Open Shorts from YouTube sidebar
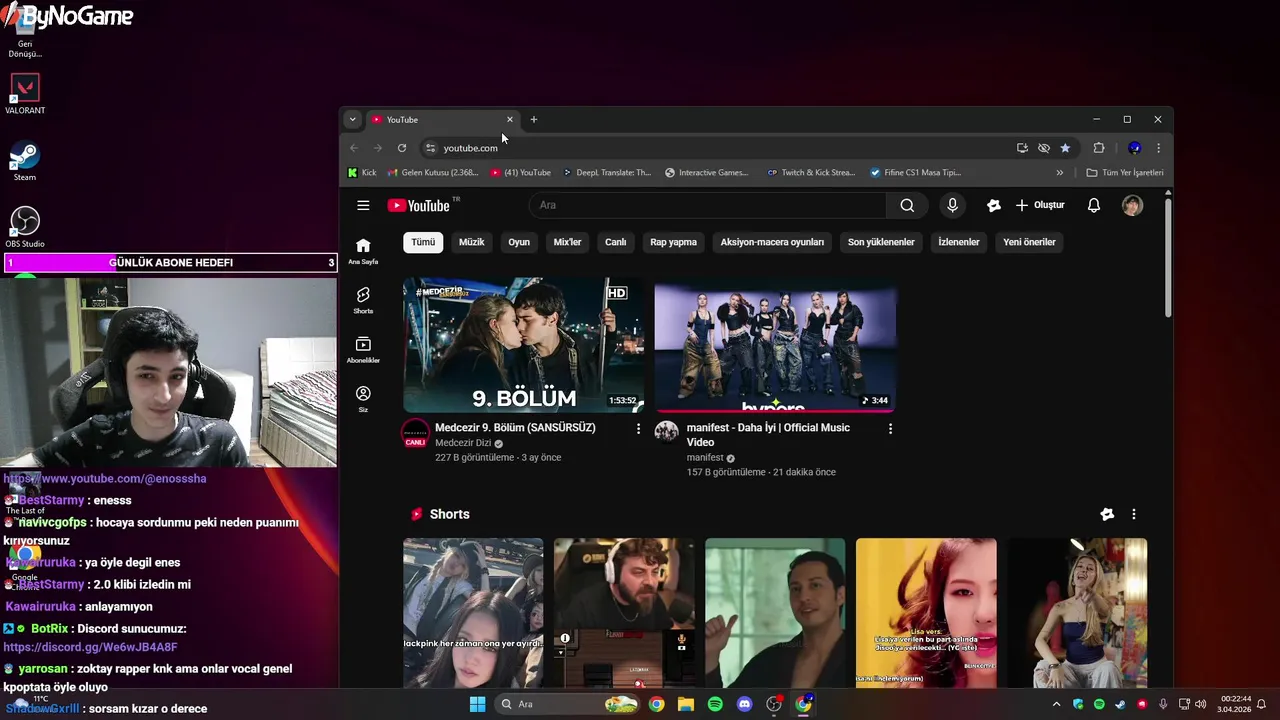Screen dimensions: 1280x720 (x=363, y=300)
